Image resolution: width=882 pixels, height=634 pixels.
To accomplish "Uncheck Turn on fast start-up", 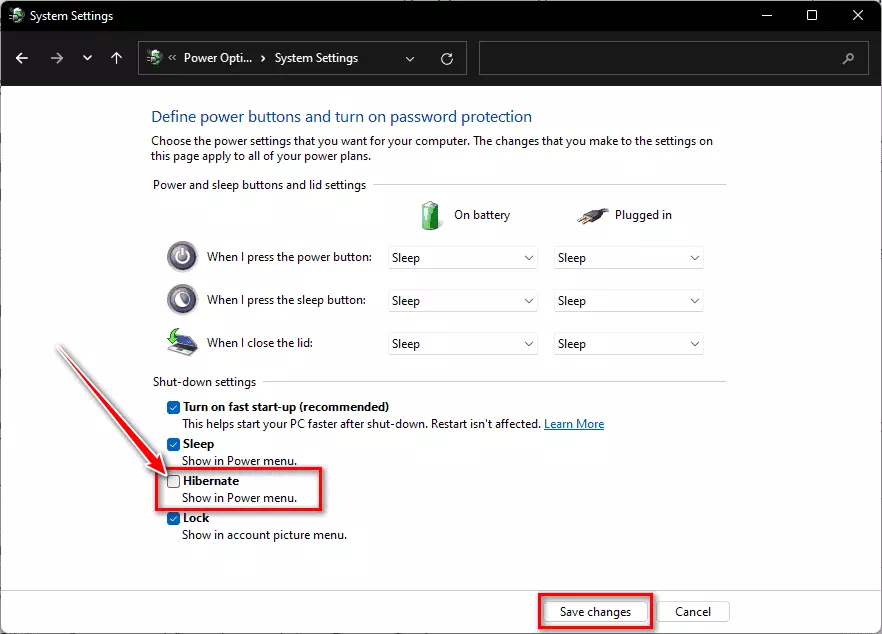I will [x=174, y=407].
